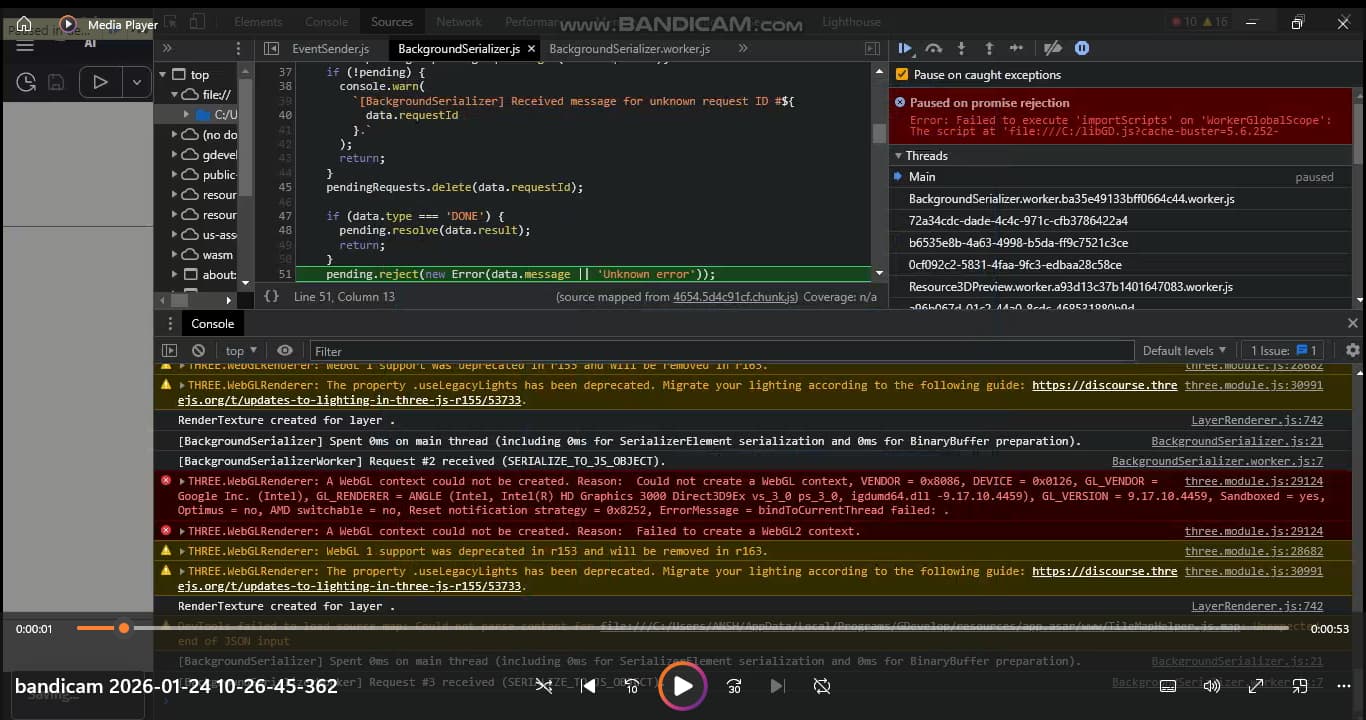Open the captions/subtitles icon
This screenshot has height=720, width=1366.
(x=1167, y=686)
